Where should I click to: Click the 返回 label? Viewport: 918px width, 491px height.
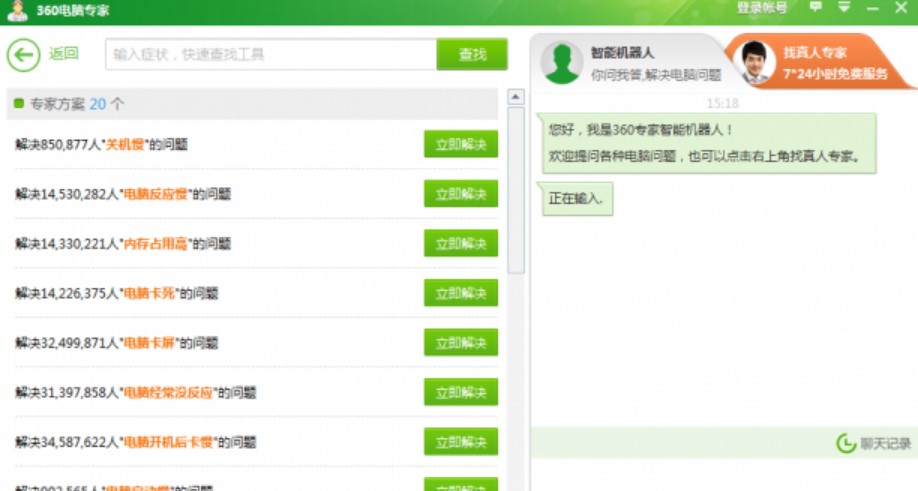tap(63, 54)
